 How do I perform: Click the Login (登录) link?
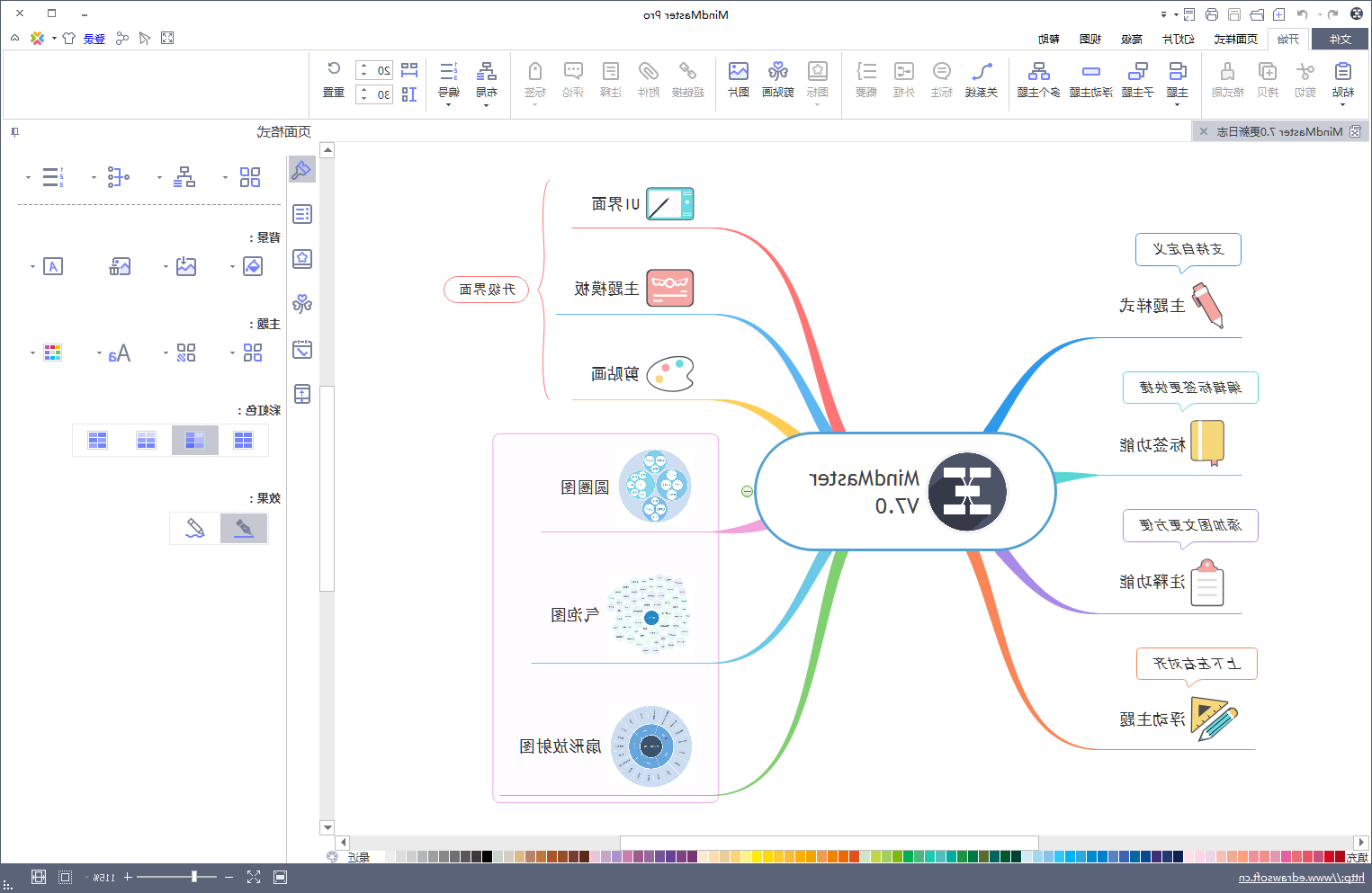pyautogui.click(x=94, y=39)
